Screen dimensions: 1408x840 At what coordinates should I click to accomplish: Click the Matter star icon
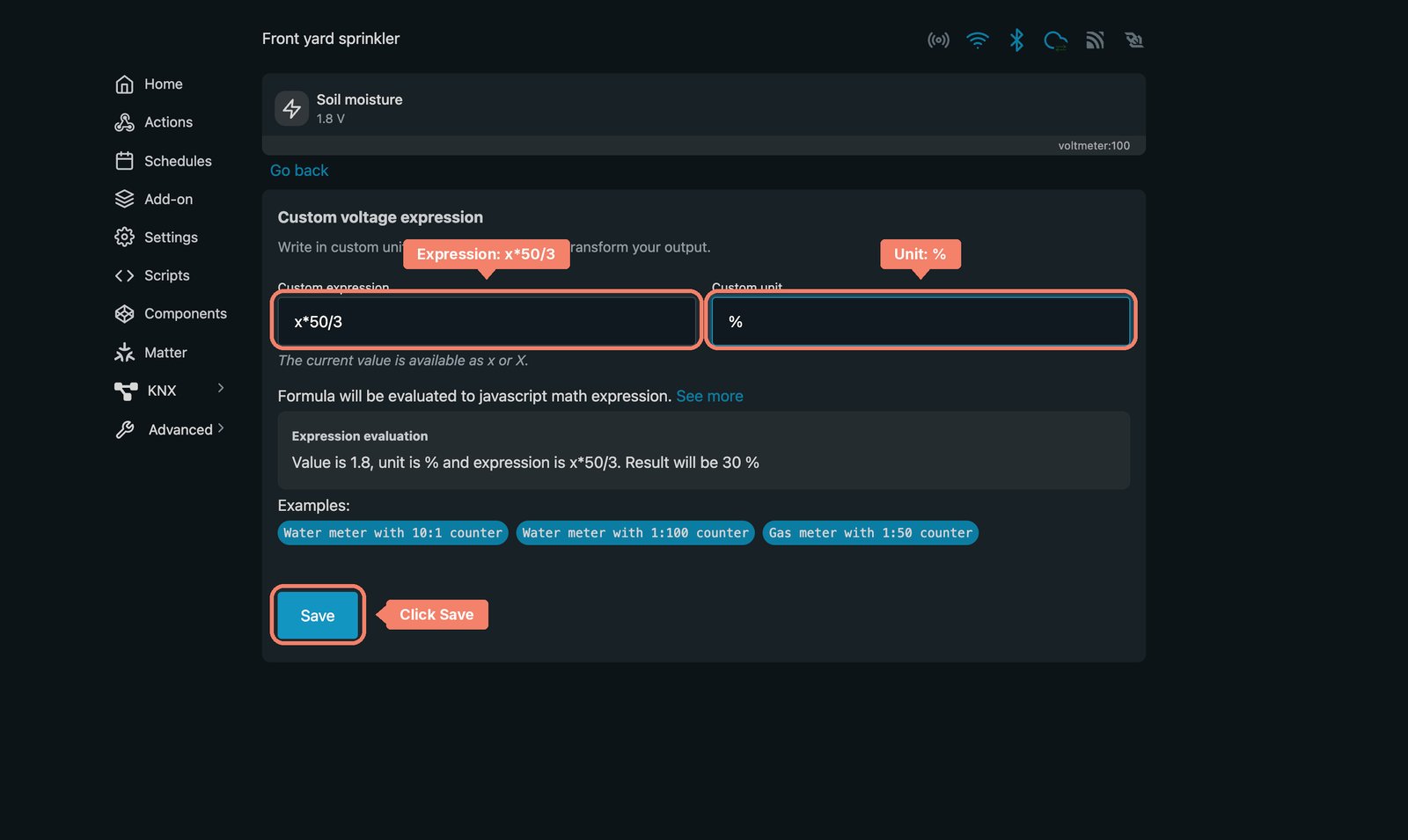[x=124, y=353]
